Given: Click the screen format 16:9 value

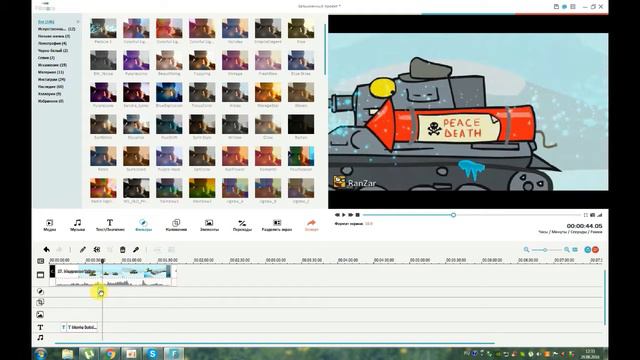Looking at the screenshot, I should pos(369,224).
